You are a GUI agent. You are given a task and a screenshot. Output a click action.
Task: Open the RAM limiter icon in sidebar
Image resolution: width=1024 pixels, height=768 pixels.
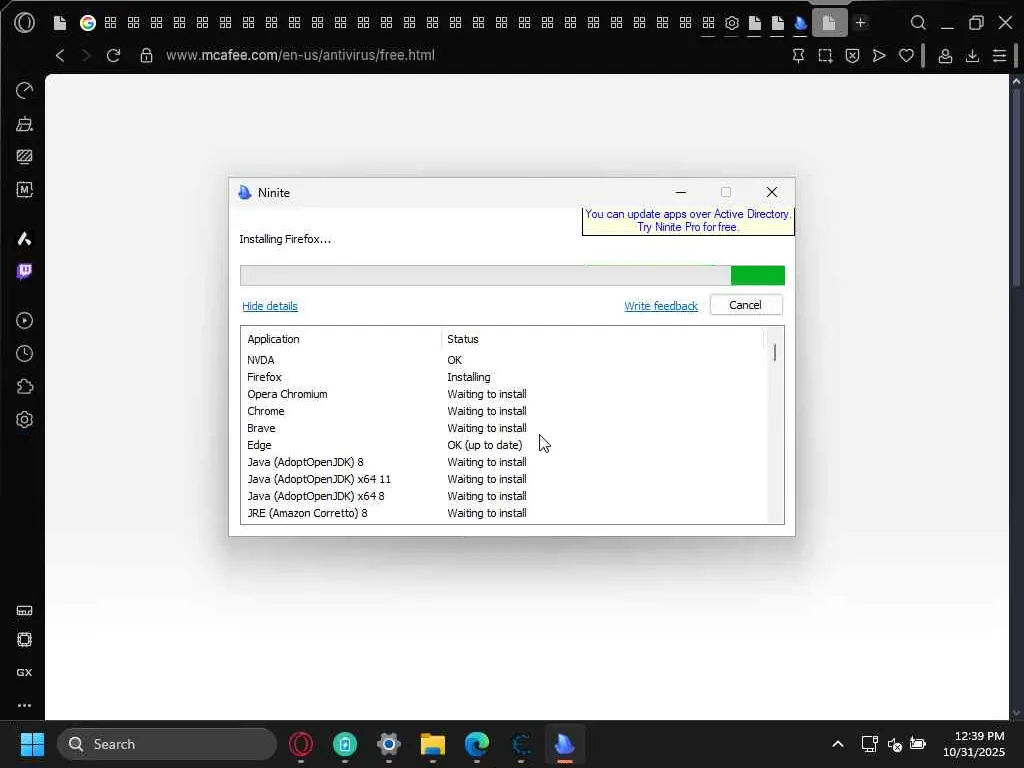[x=24, y=611]
